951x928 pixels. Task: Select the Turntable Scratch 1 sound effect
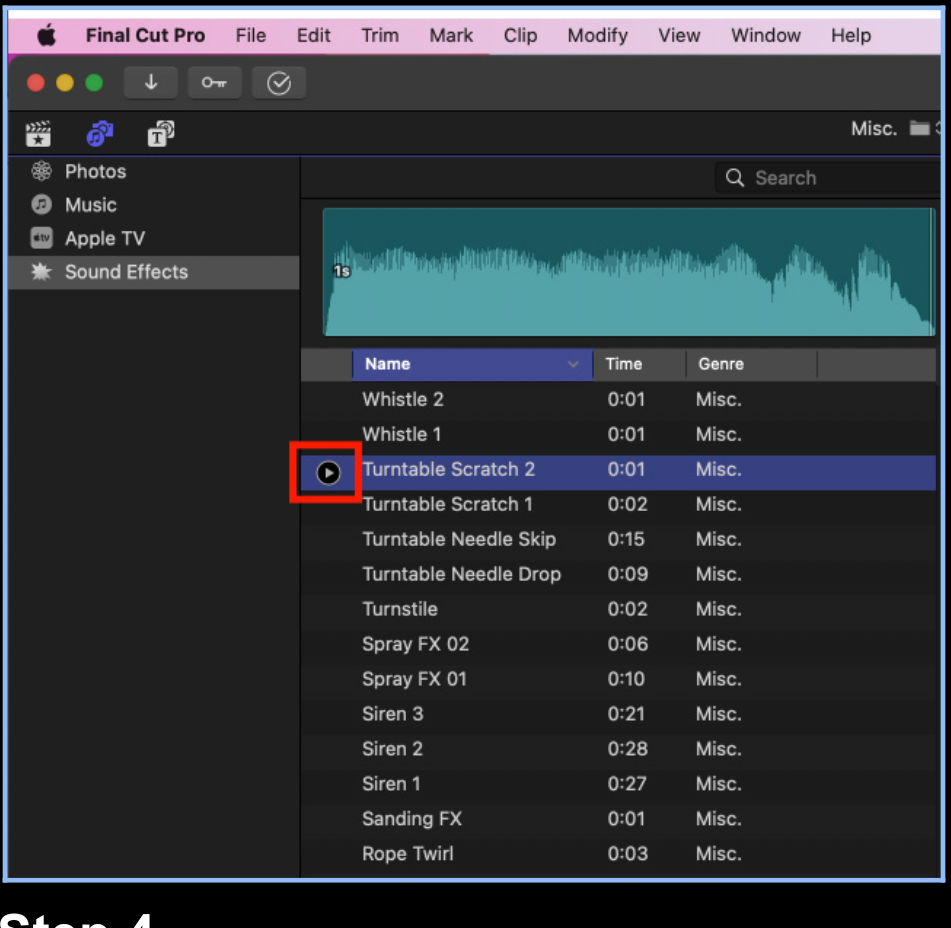[x=619, y=504]
